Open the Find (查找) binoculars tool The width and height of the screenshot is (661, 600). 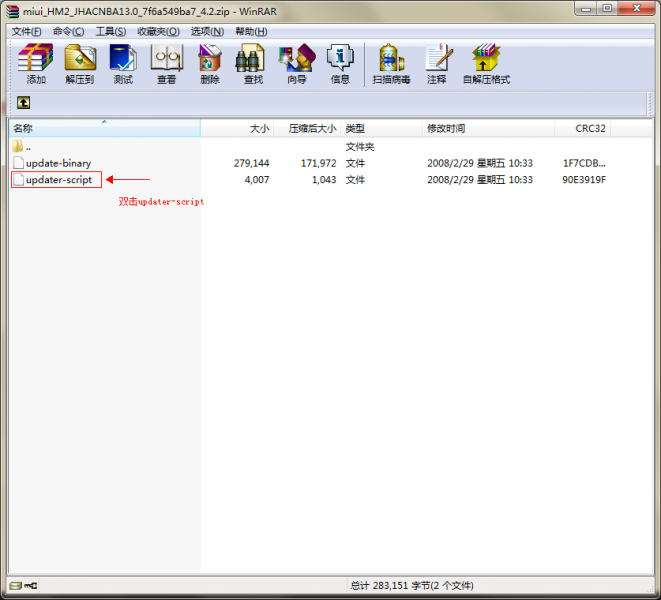253,63
